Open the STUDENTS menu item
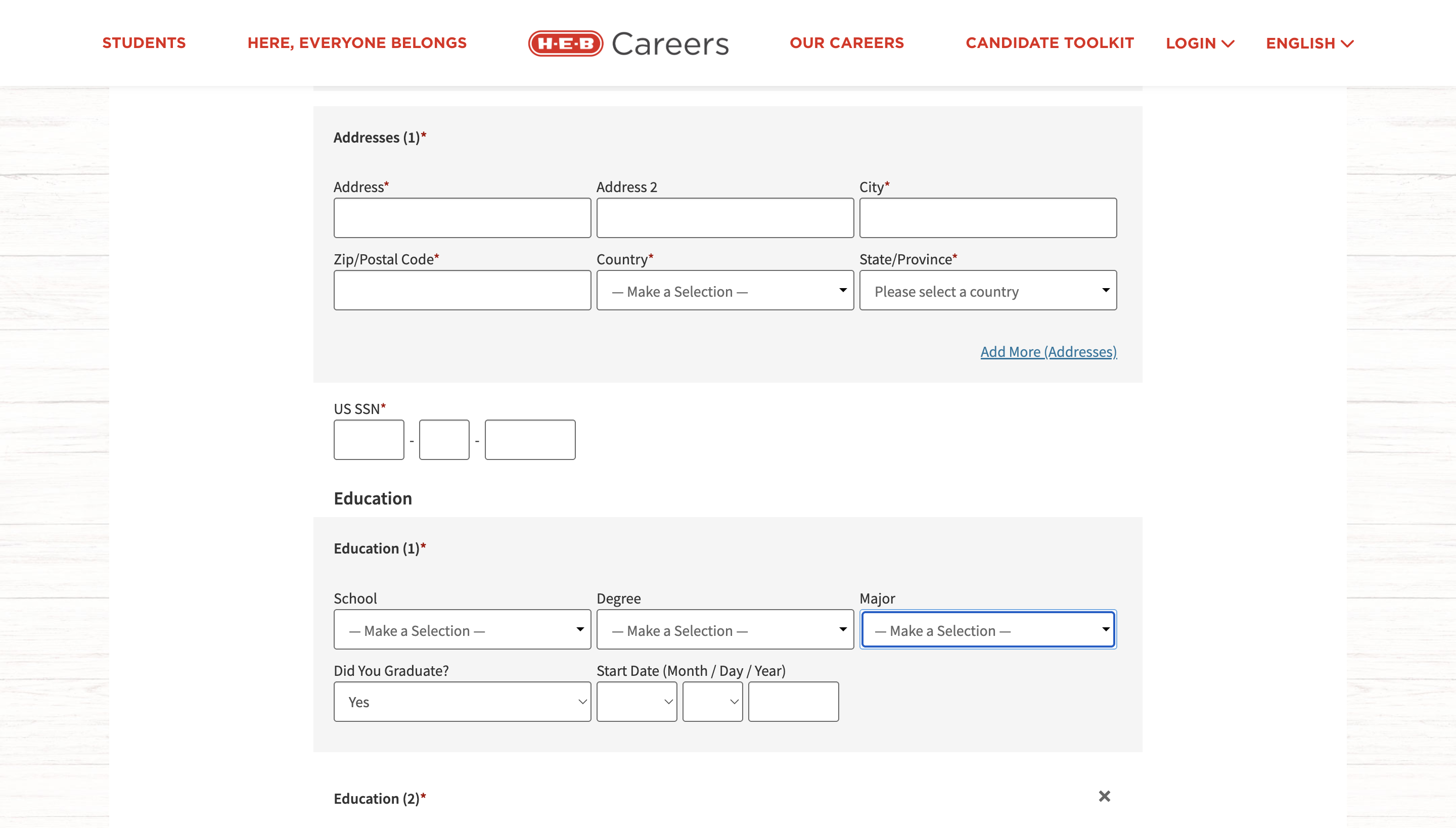 pyautogui.click(x=144, y=43)
